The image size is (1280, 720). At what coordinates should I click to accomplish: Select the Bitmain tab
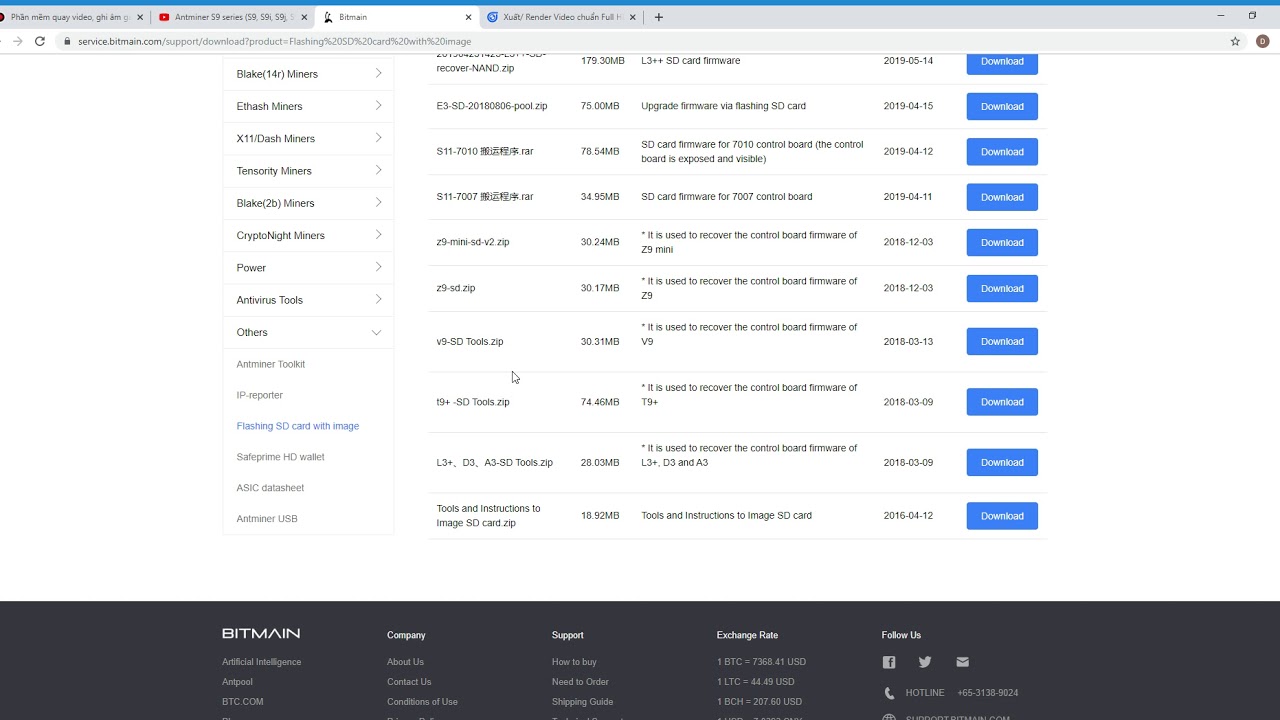point(396,17)
